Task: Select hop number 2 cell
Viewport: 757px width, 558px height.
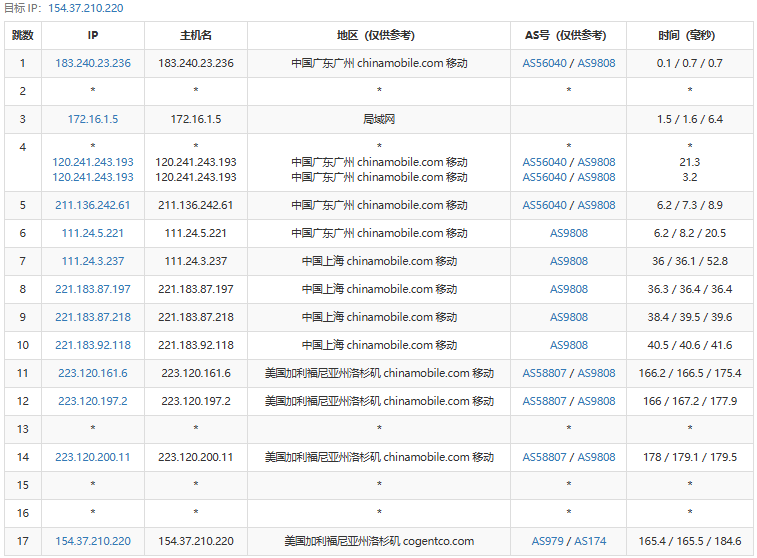Action: click(x=23, y=91)
